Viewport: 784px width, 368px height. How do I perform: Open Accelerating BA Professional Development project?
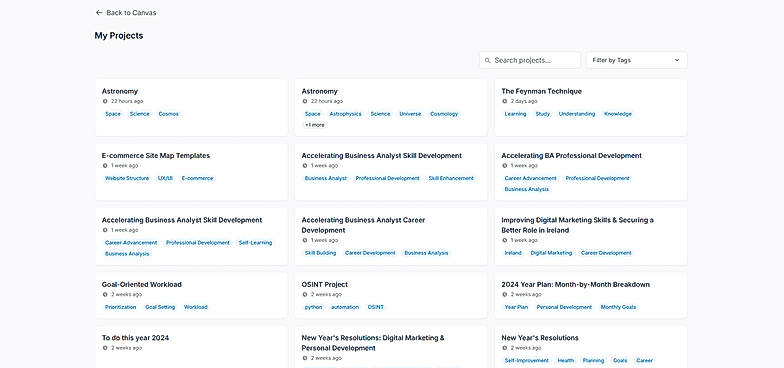572,156
